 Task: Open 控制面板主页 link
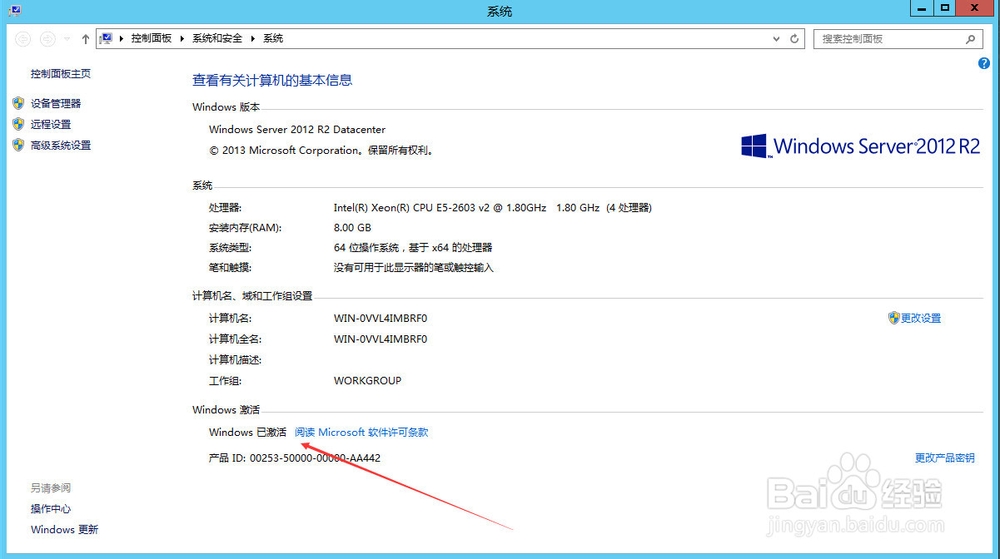(x=61, y=73)
